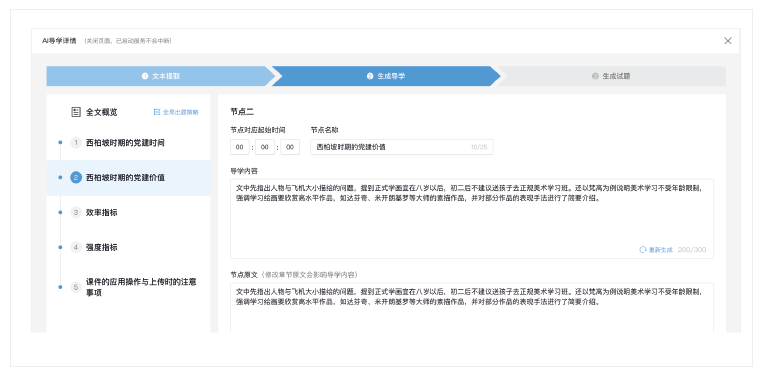Open the 生成试题 step
This screenshot has height=380, width=760.
[x=611, y=76]
